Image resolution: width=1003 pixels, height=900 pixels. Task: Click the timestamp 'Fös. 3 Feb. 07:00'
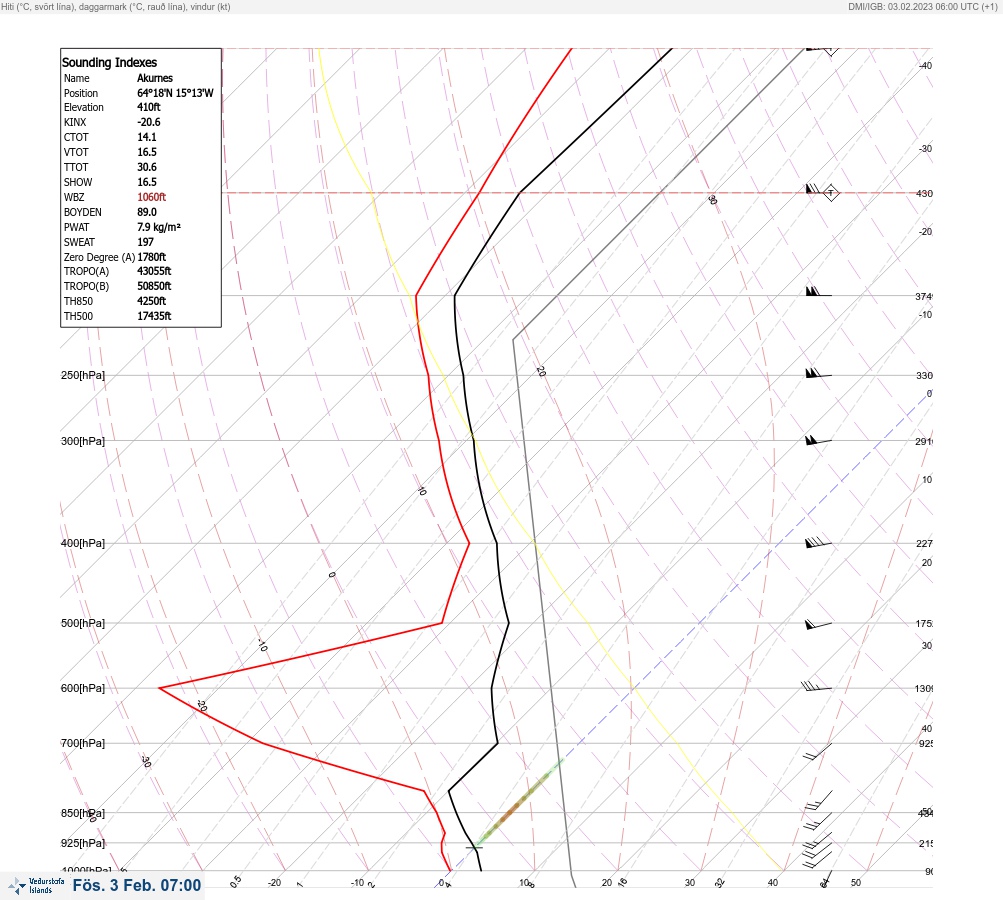tap(137, 885)
